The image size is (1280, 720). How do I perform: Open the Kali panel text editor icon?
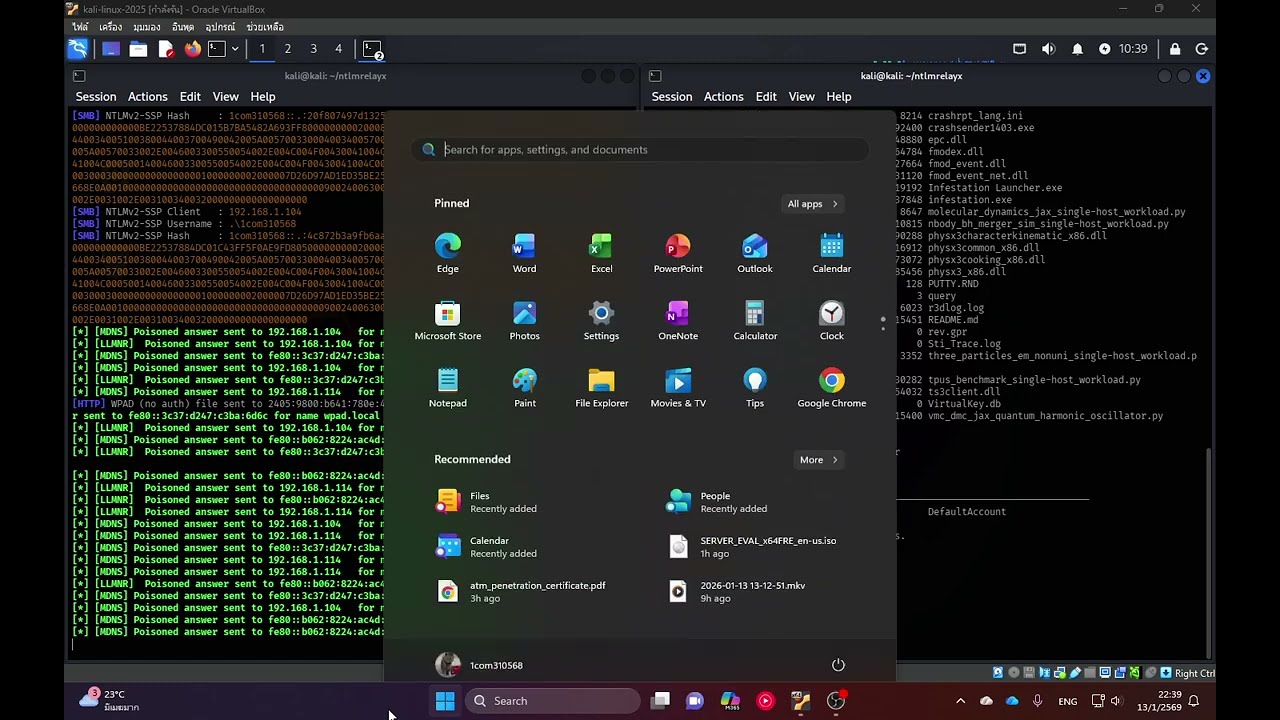165,48
